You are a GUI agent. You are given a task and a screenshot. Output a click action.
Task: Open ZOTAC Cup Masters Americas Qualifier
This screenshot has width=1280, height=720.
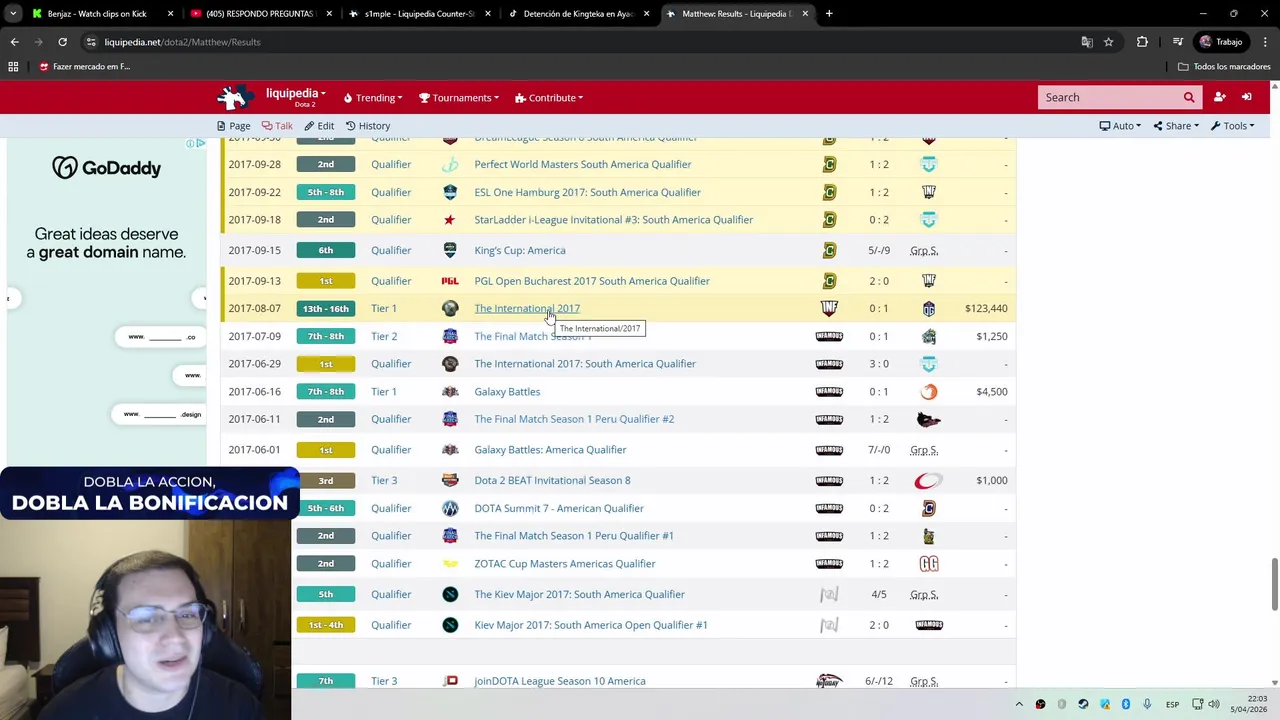click(565, 564)
